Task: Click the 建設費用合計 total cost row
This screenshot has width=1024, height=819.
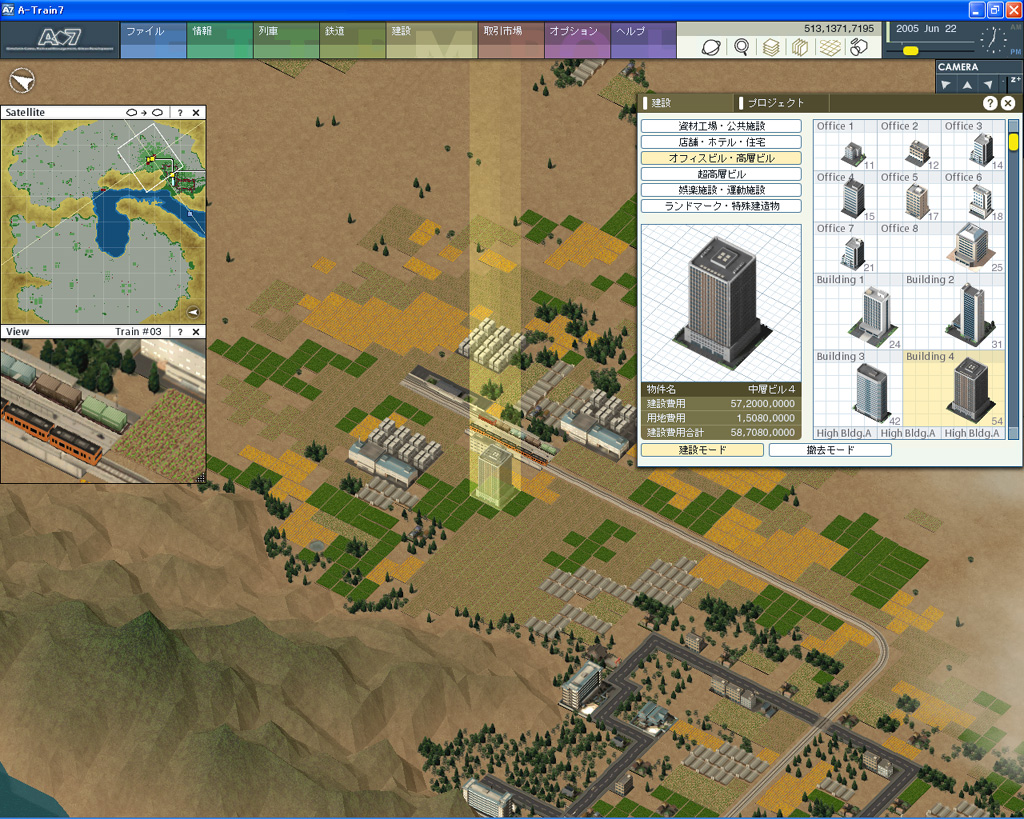Action: 721,432
